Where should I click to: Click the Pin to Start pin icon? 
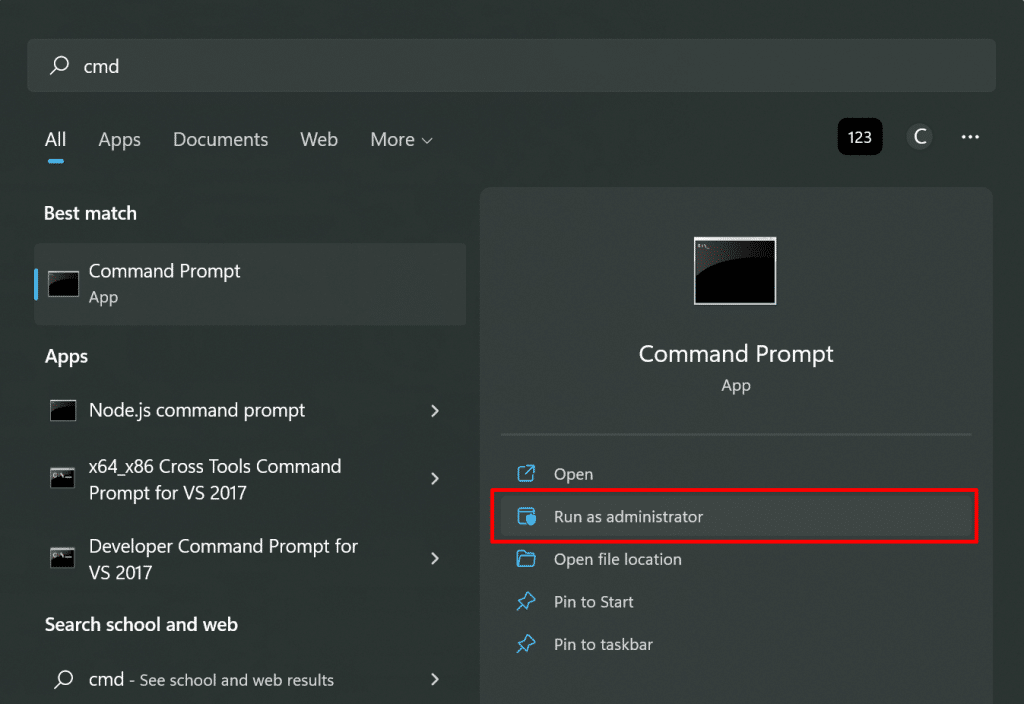tap(526, 601)
